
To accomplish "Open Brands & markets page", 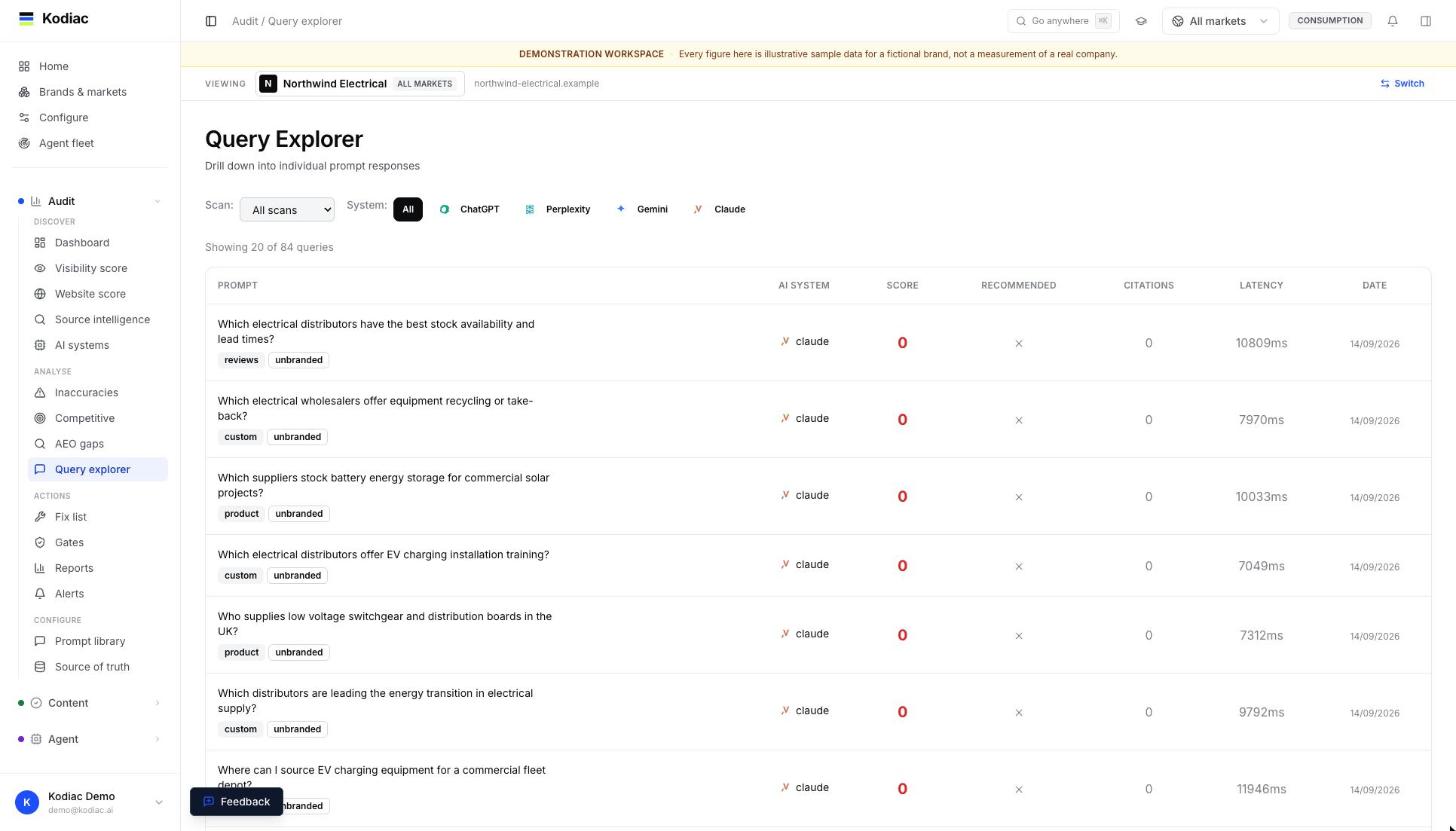I will 90,92.
